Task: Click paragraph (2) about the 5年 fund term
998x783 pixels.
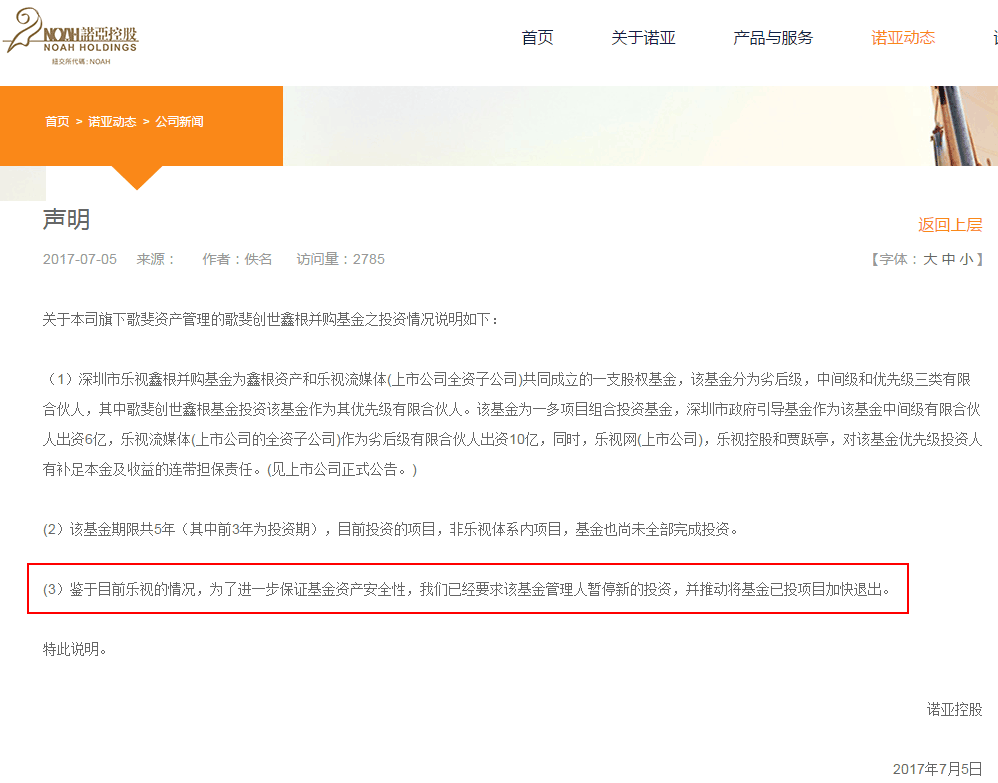Action: click(x=390, y=529)
